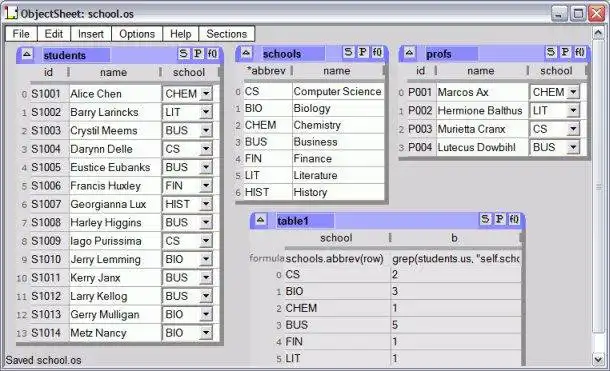Select the grep formula cell in column b
The height and width of the screenshot is (371, 610).
click(456, 259)
